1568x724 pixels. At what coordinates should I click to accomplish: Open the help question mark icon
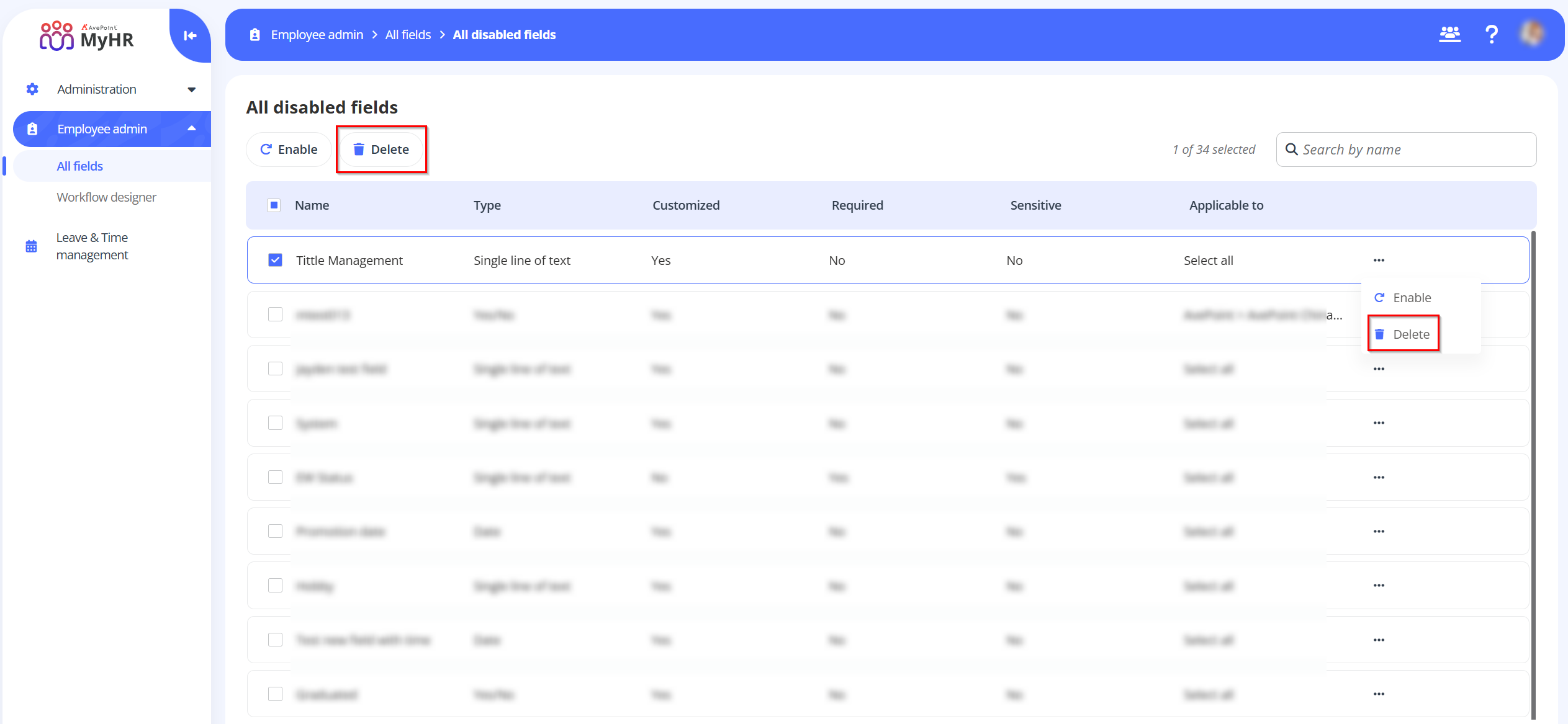coord(1492,34)
